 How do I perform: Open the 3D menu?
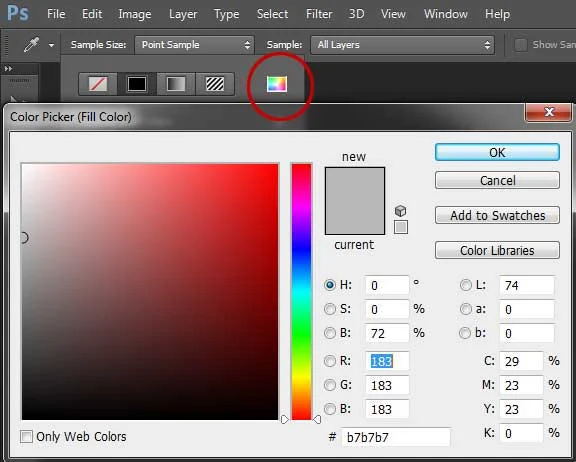point(356,14)
